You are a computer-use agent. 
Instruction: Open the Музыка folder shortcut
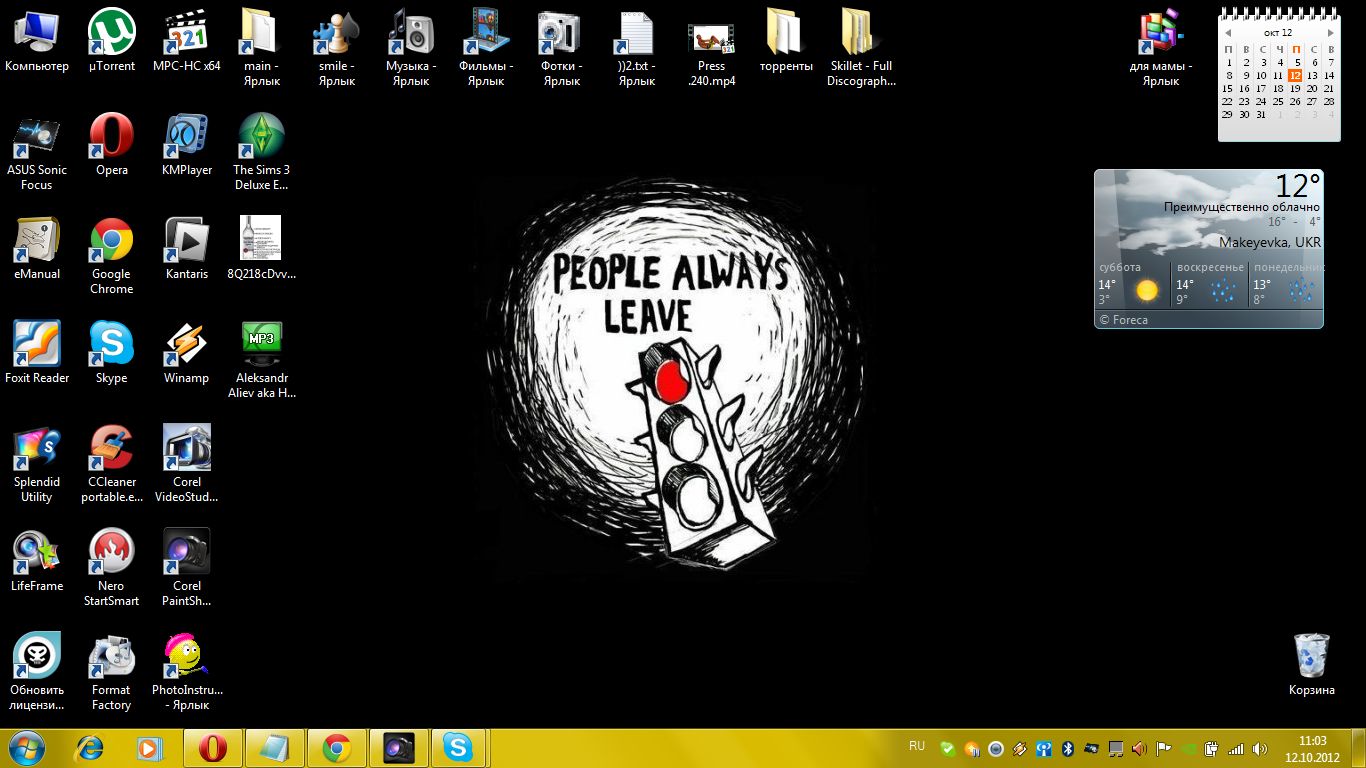(x=411, y=48)
